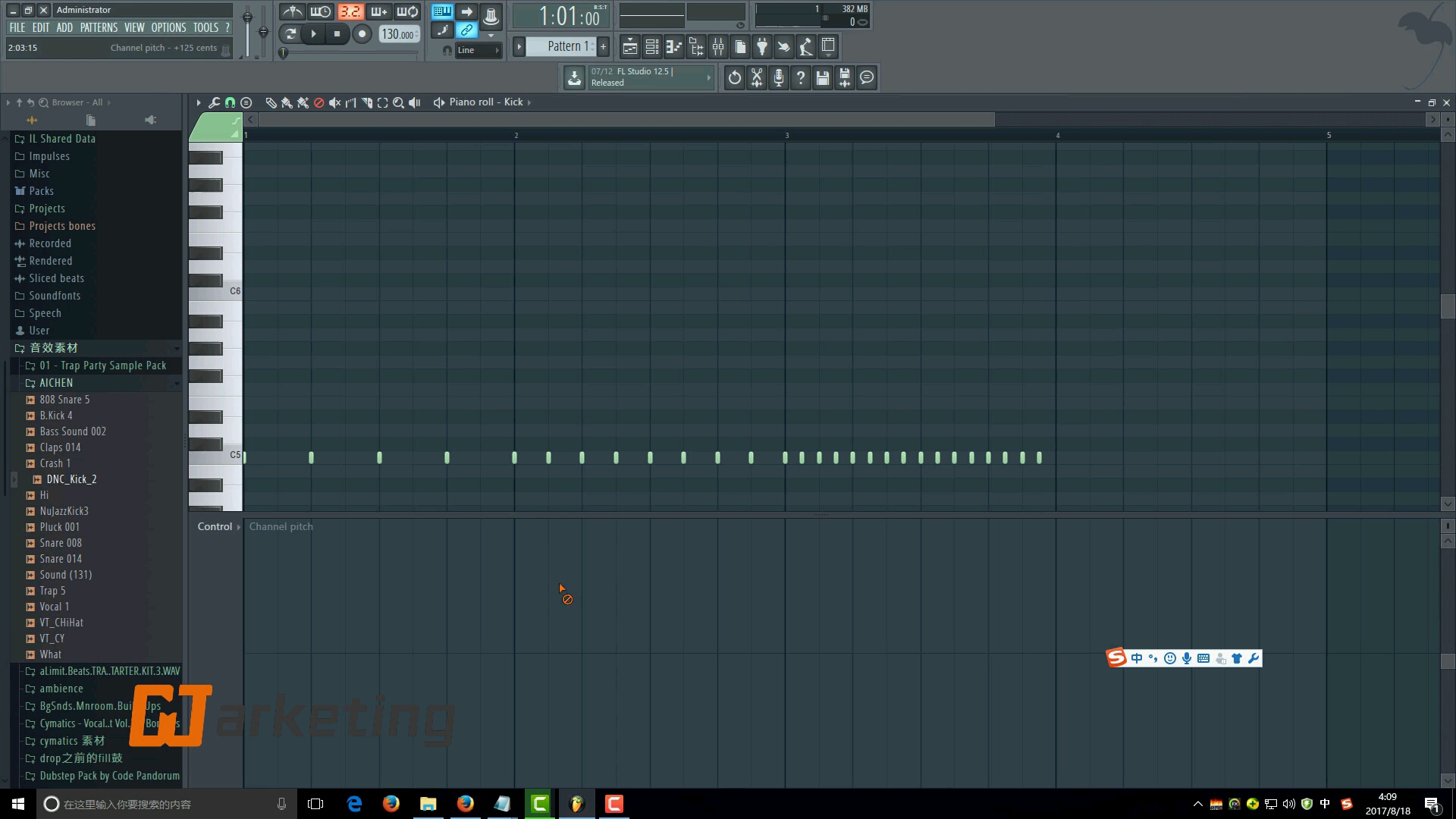Image resolution: width=1456 pixels, height=819 pixels.
Task: Open the PATTERNS menu
Action: pos(99,27)
